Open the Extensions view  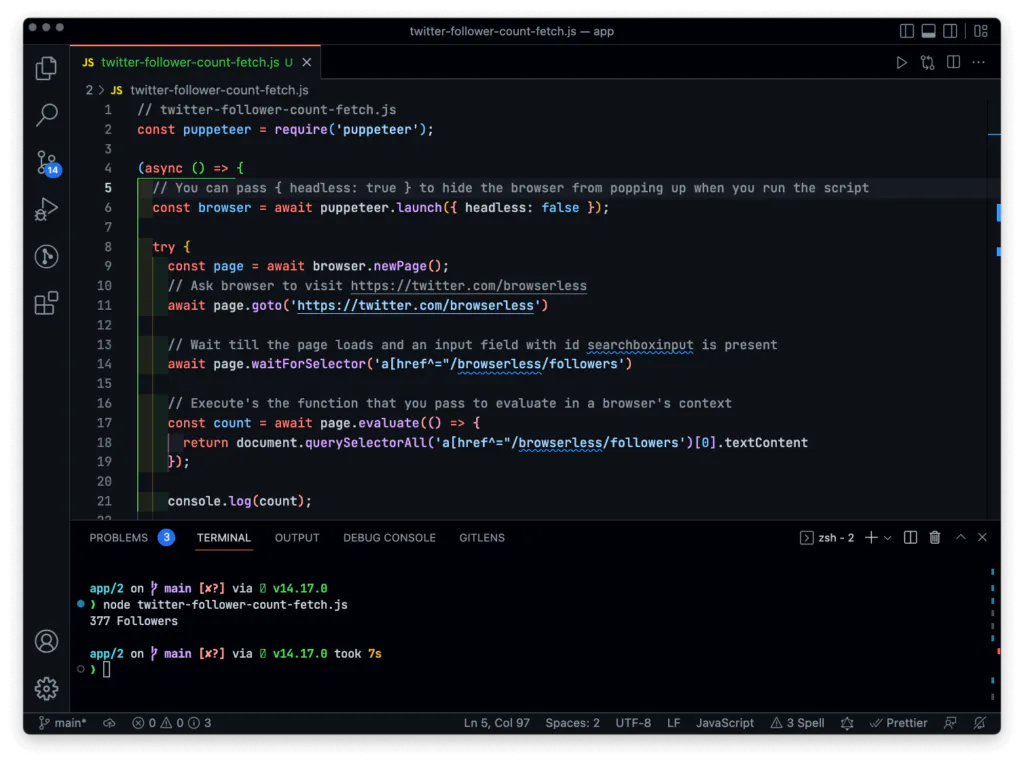click(x=46, y=303)
